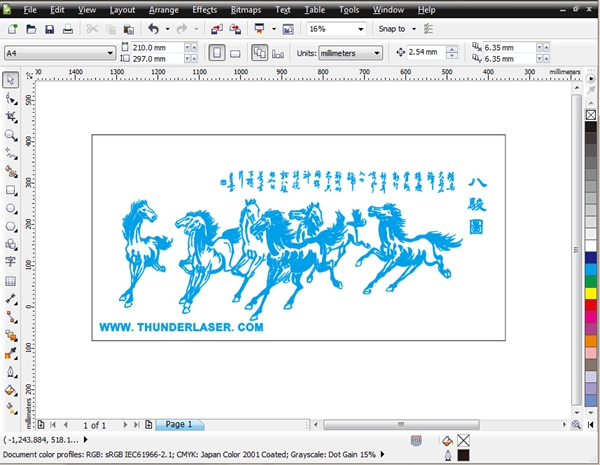Select the Text tool

click(10, 262)
